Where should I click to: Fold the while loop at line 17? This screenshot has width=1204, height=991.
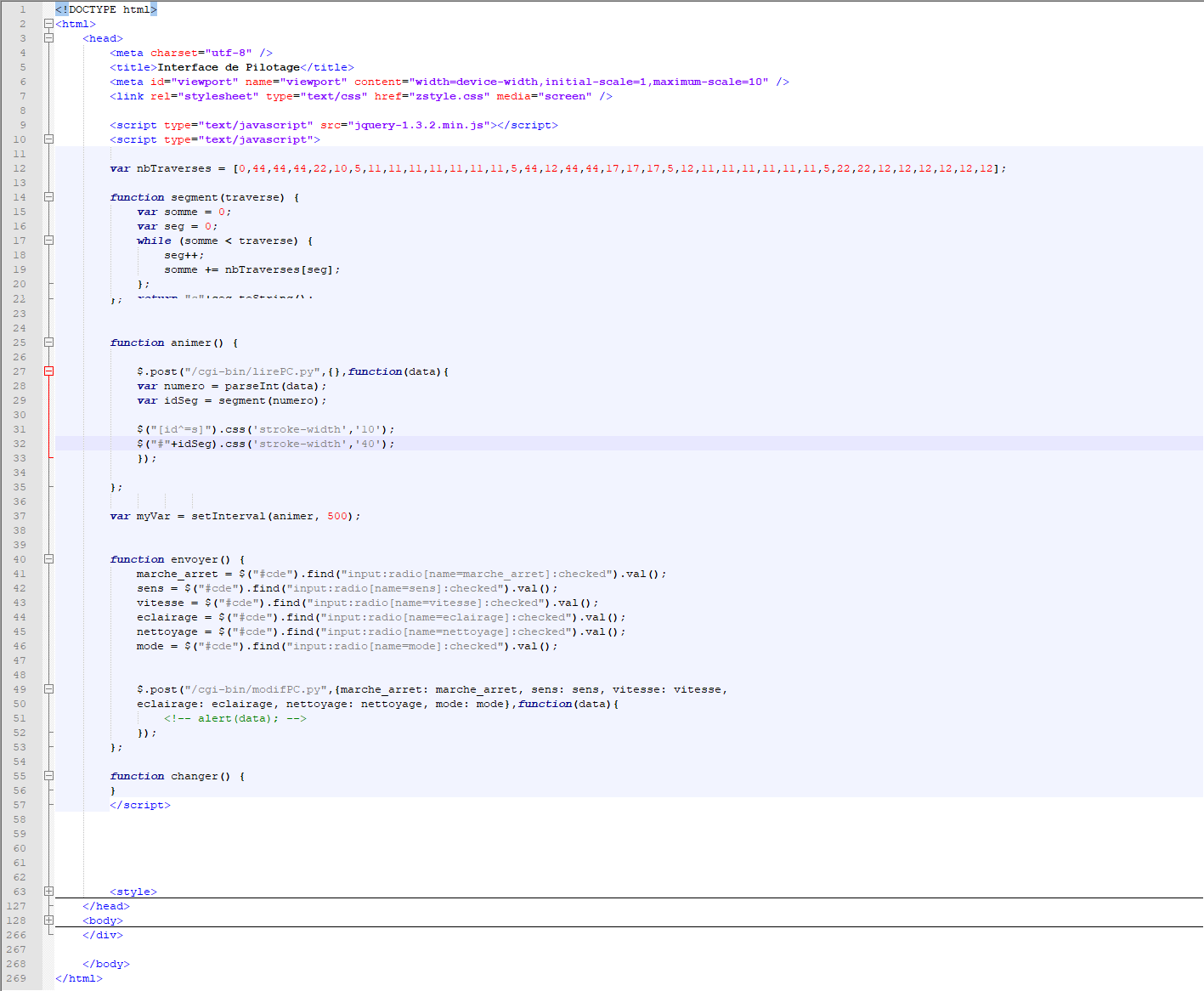point(48,241)
